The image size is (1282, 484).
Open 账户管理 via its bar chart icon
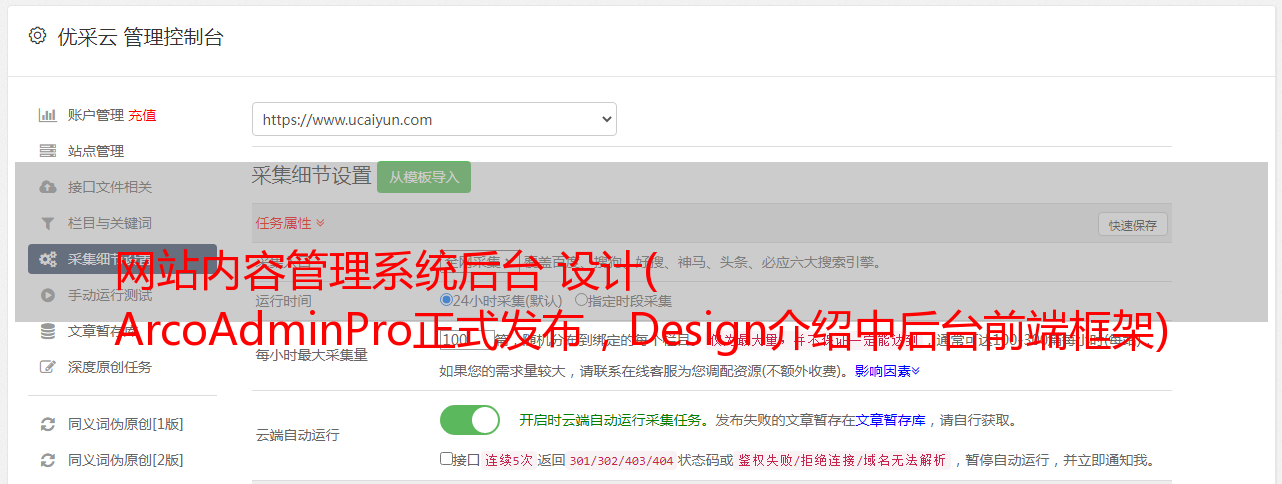point(47,115)
